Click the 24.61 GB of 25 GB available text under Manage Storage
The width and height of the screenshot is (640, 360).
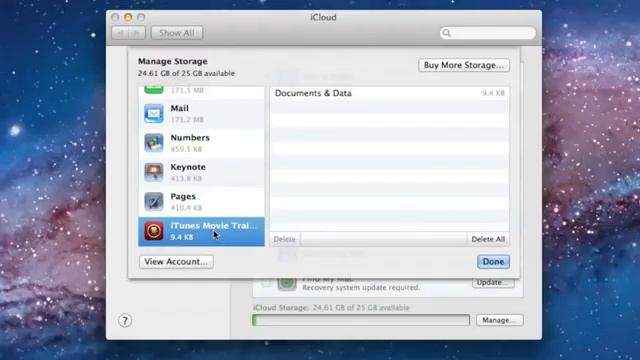point(186,73)
